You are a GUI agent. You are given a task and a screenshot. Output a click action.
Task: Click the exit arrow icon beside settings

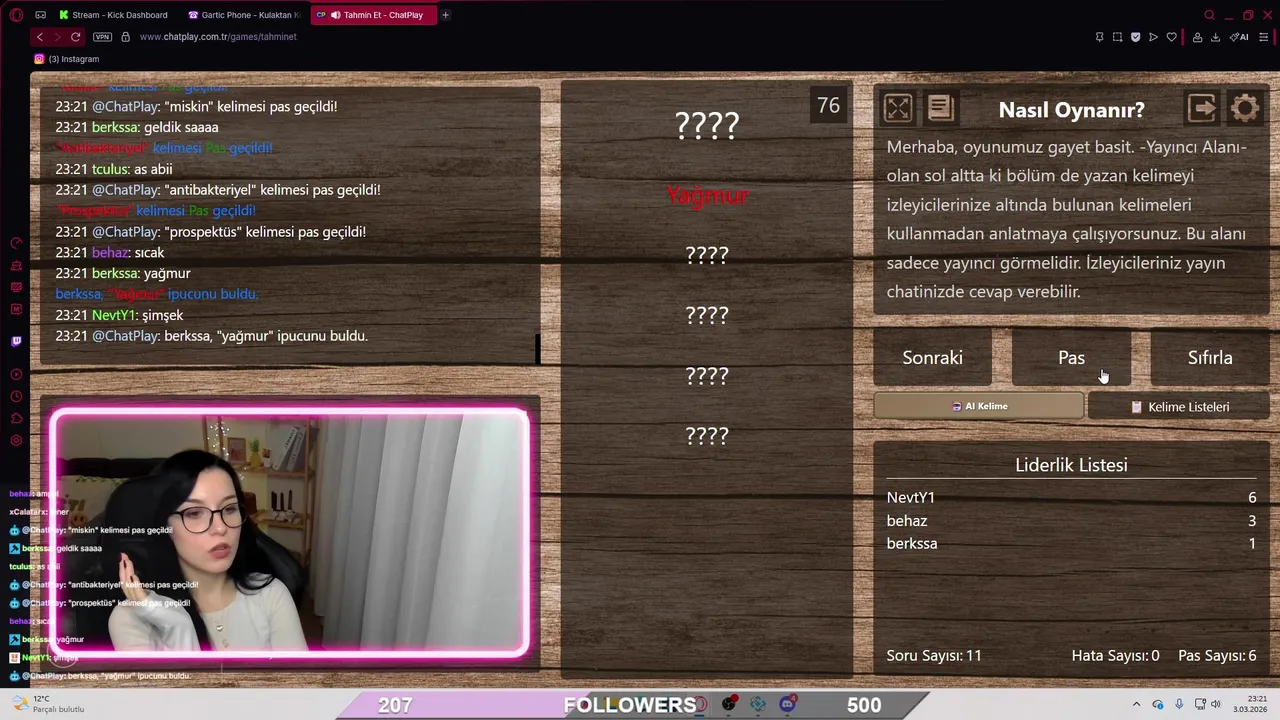click(x=1202, y=108)
